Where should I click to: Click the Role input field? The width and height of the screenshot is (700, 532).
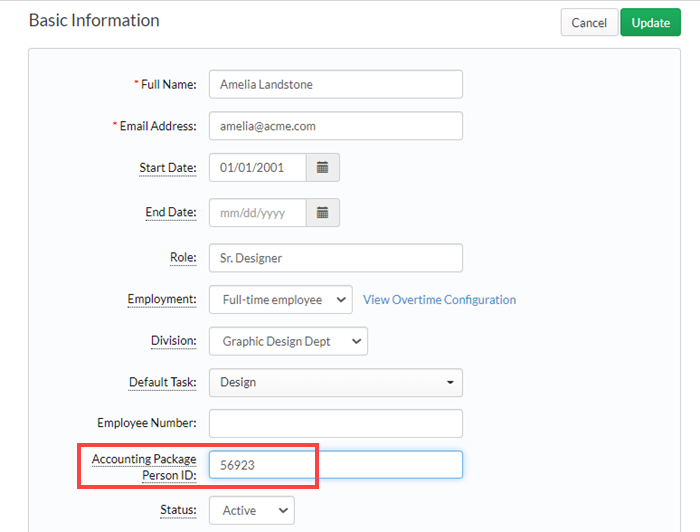(336, 258)
